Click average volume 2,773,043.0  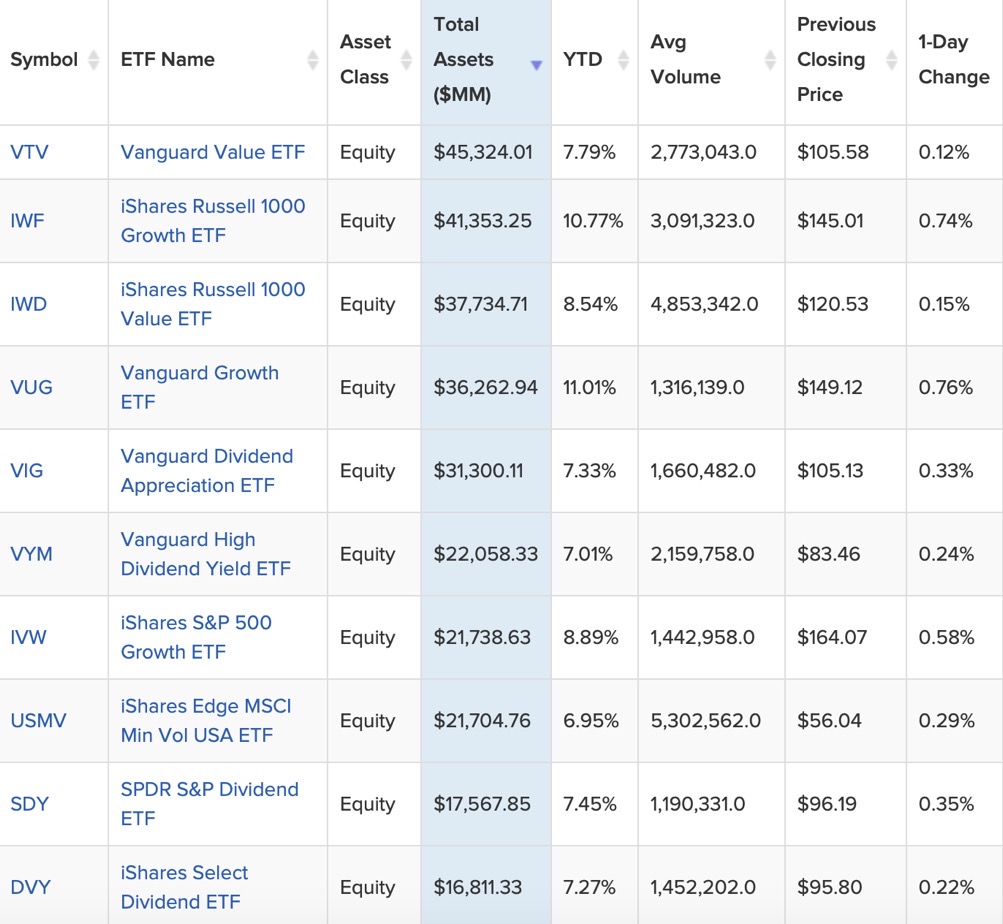(x=704, y=152)
